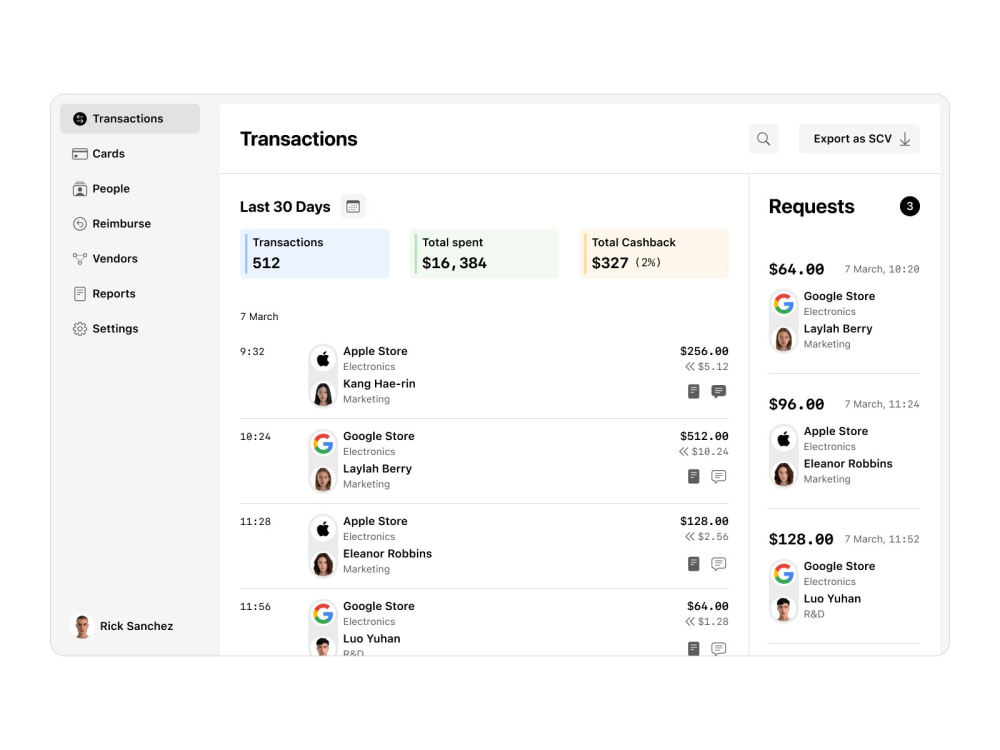Click the Reports sidebar icon

(80, 294)
